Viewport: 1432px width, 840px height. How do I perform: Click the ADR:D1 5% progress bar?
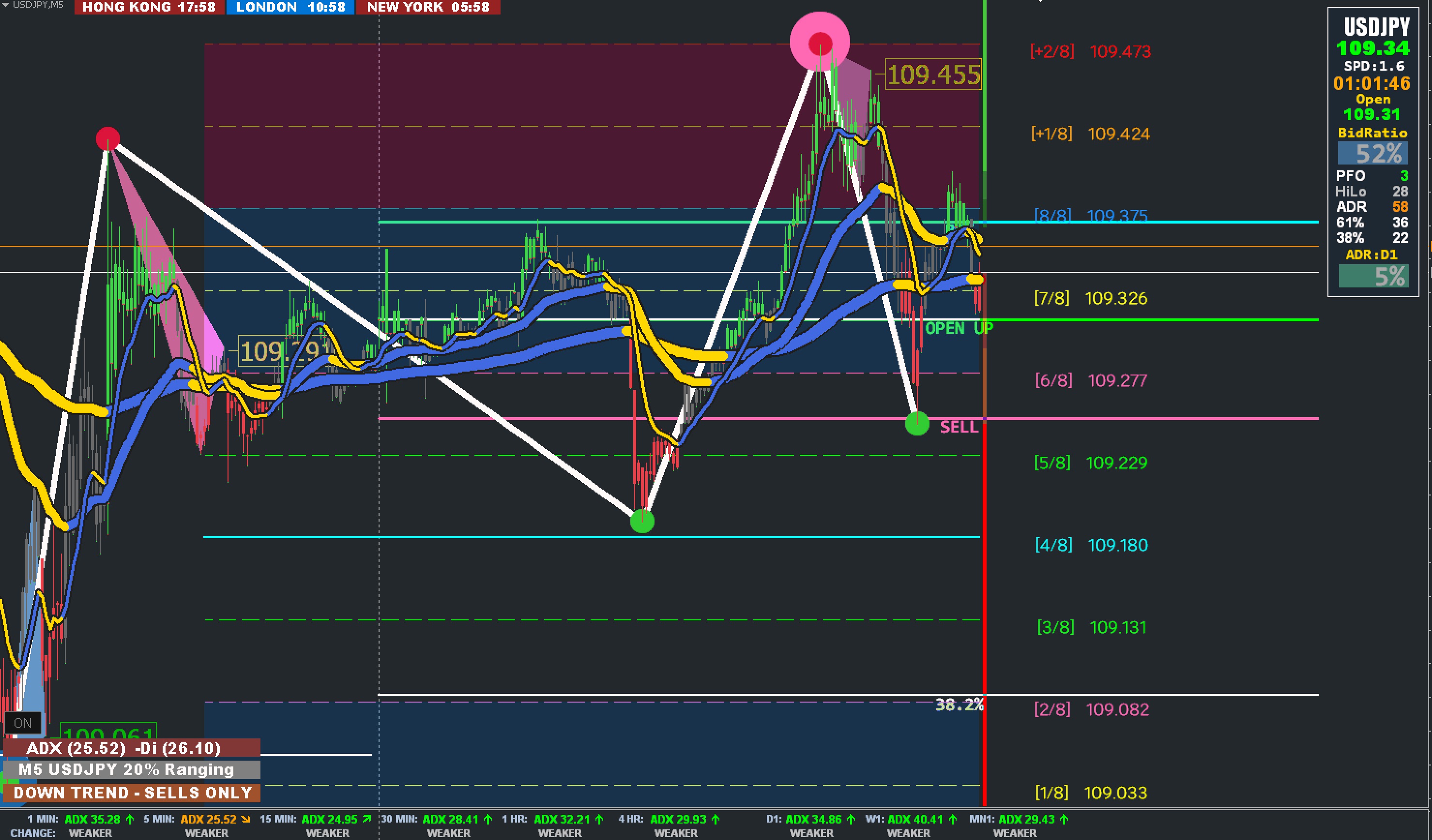pyautogui.click(x=1373, y=277)
